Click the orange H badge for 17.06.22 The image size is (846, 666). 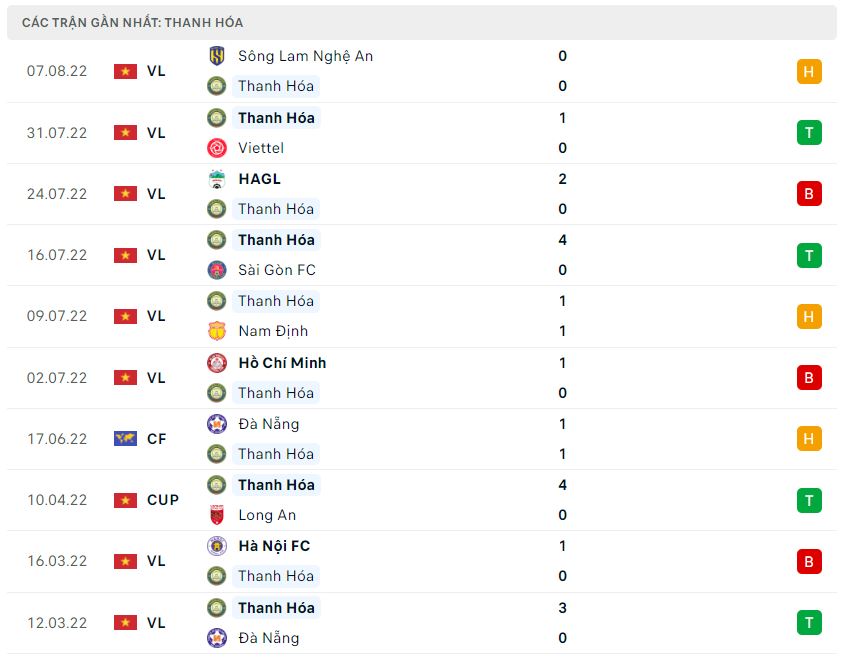point(809,438)
